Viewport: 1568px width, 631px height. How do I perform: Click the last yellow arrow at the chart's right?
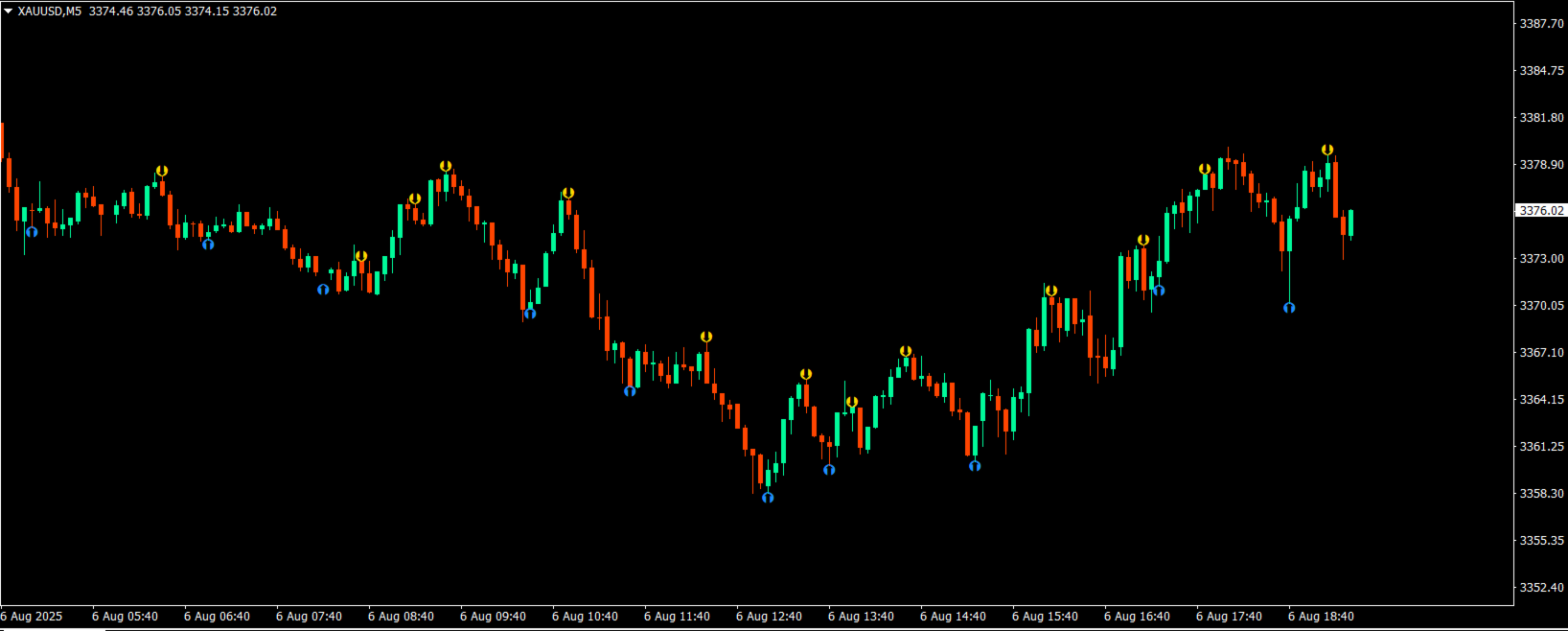1327,150
